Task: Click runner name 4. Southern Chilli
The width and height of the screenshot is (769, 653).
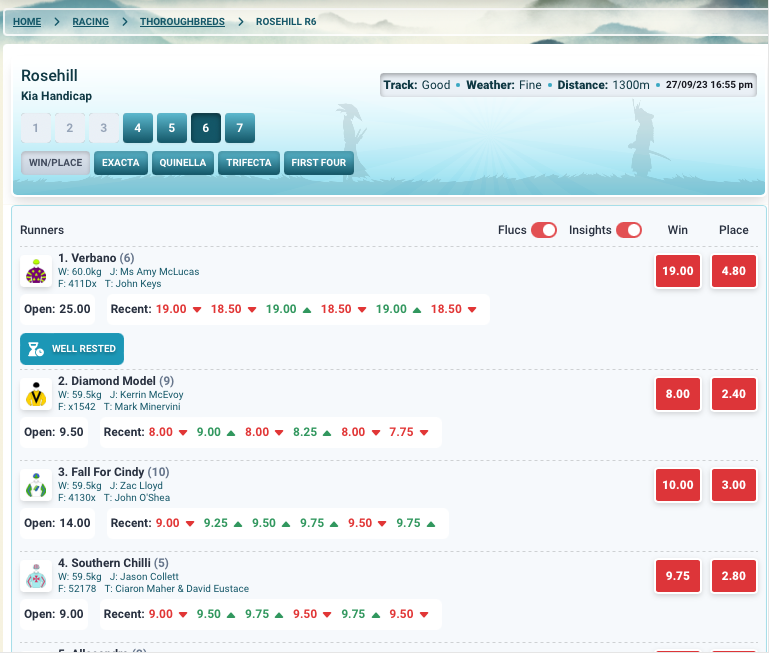Action: pos(104,563)
